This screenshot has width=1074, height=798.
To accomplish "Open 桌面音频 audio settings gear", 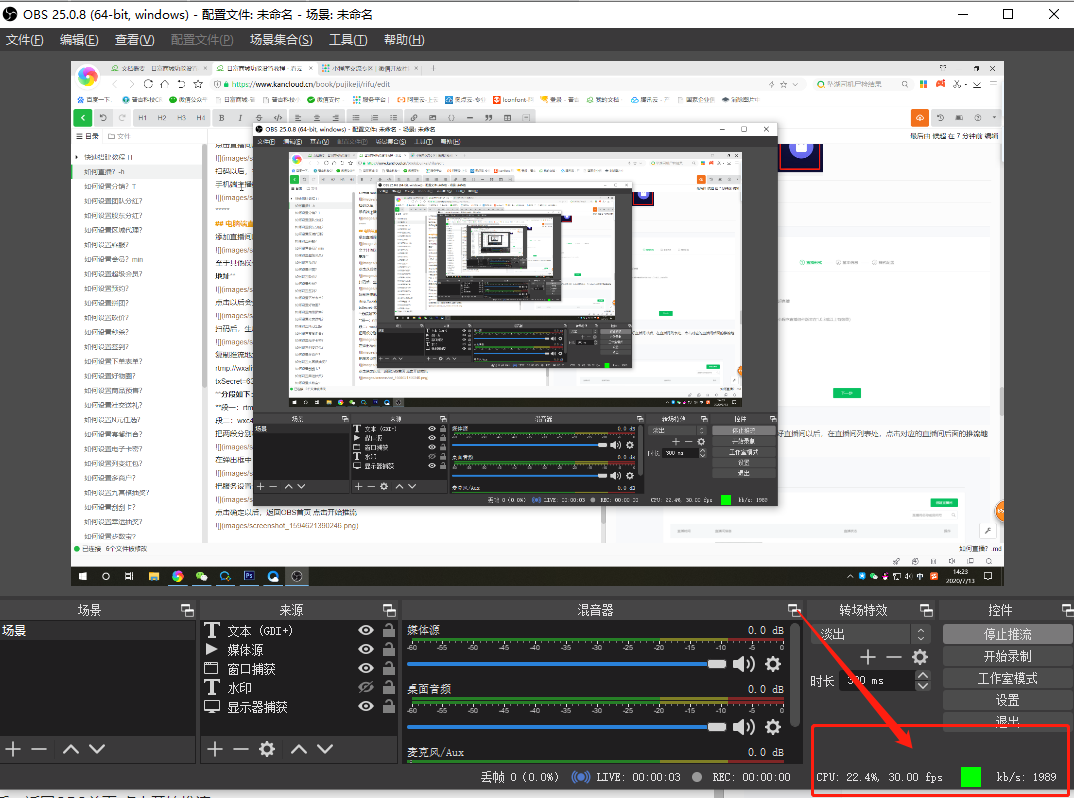I will (x=773, y=727).
